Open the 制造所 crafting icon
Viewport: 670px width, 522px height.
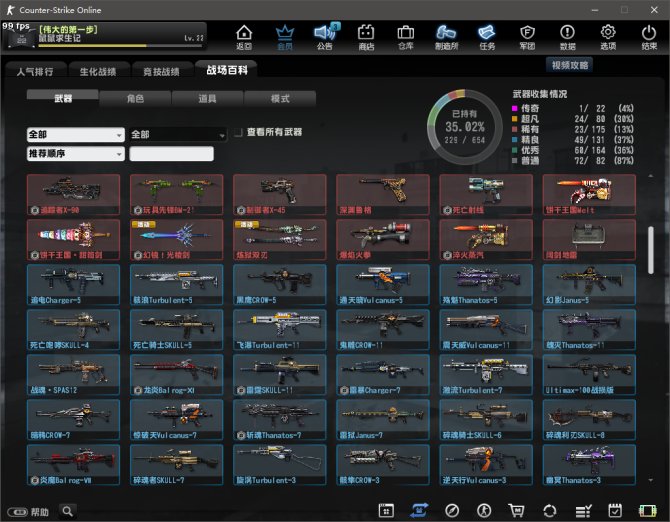click(x=446, y=37)
